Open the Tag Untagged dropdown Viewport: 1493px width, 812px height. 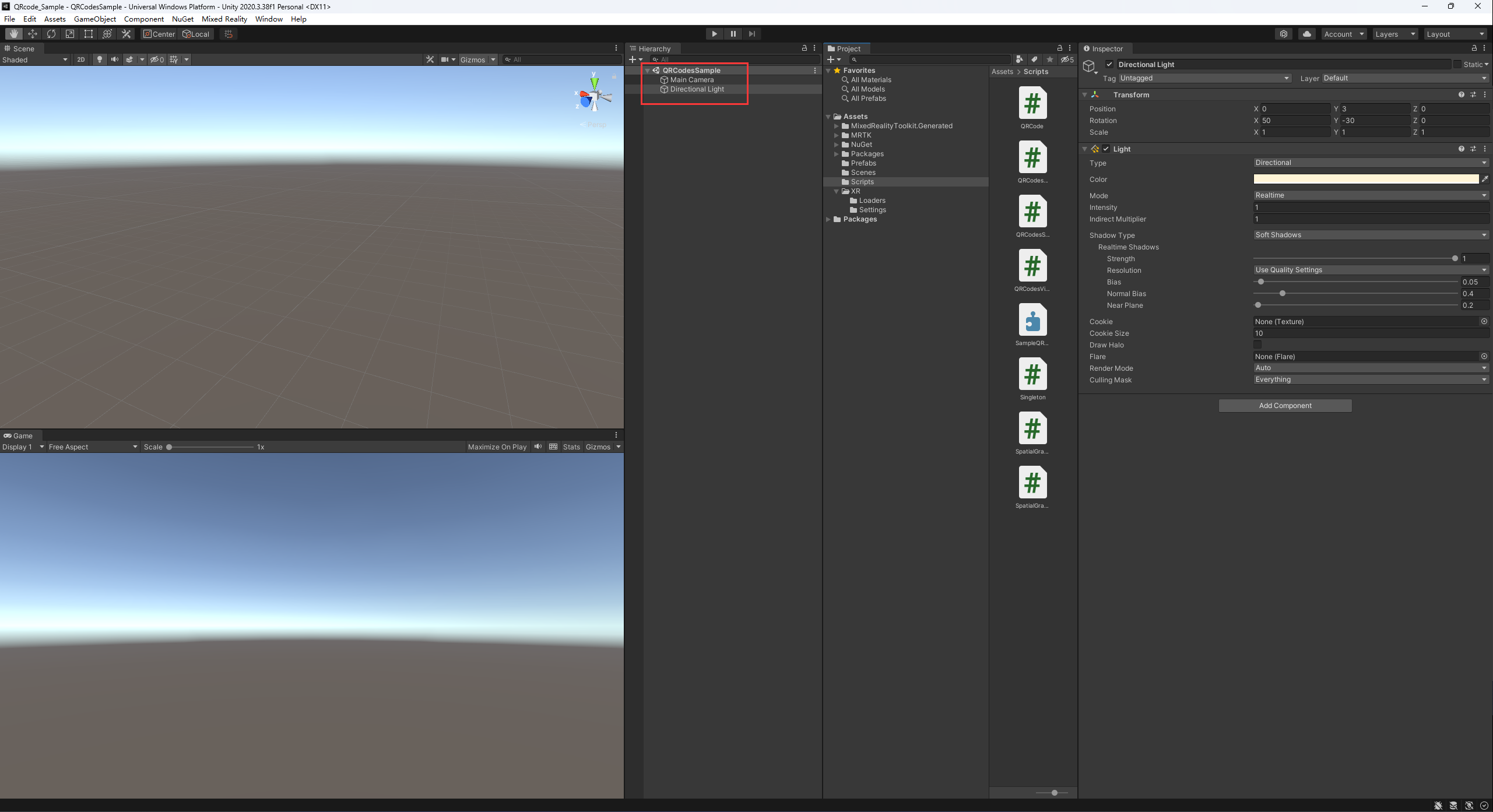click(1204, 78)
